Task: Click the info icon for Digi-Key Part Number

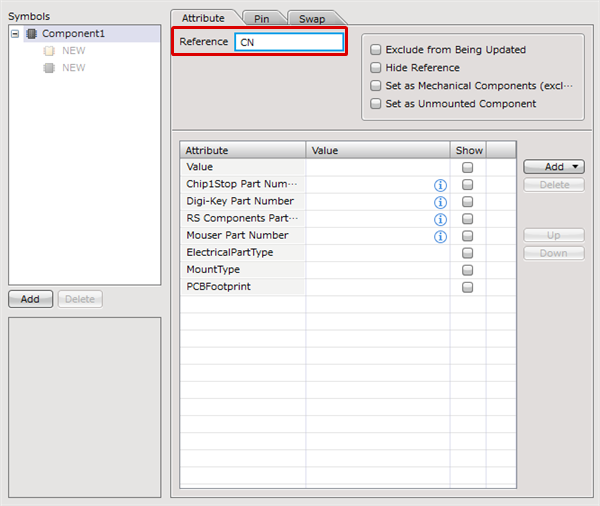Action: pos(440,202)
